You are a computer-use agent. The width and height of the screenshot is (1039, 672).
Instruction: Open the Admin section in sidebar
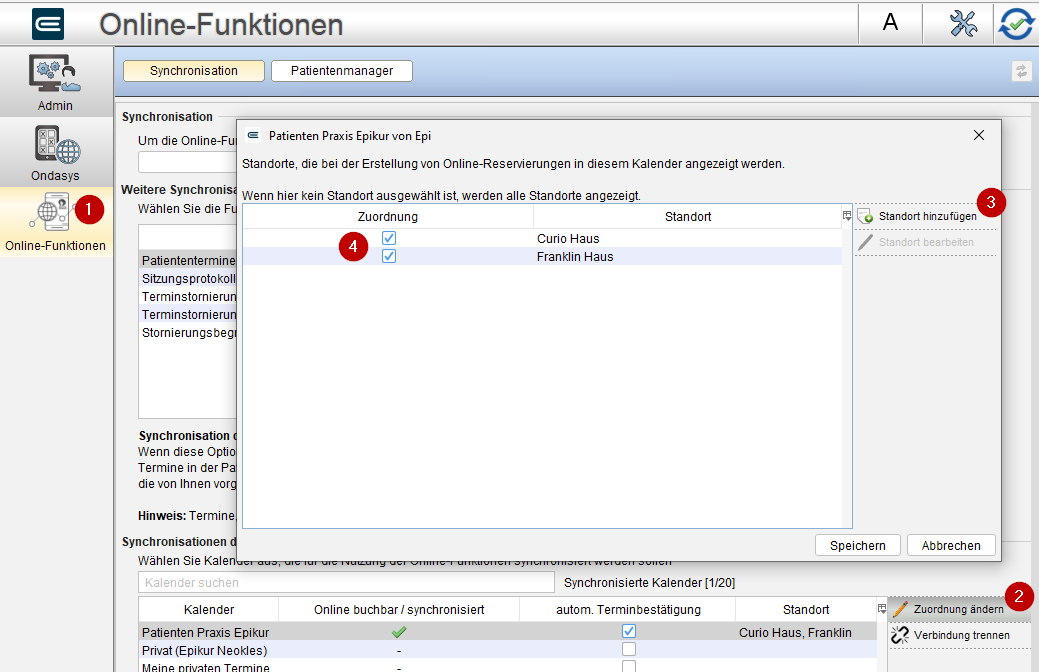pyautogui.click(x=56, y=82)
